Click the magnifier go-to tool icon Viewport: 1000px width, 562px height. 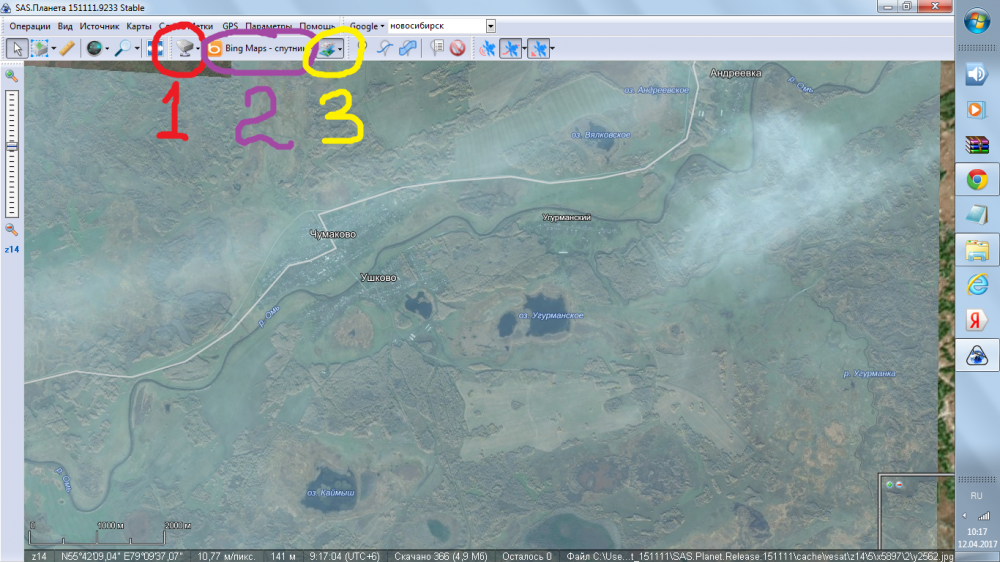point(122,47)
